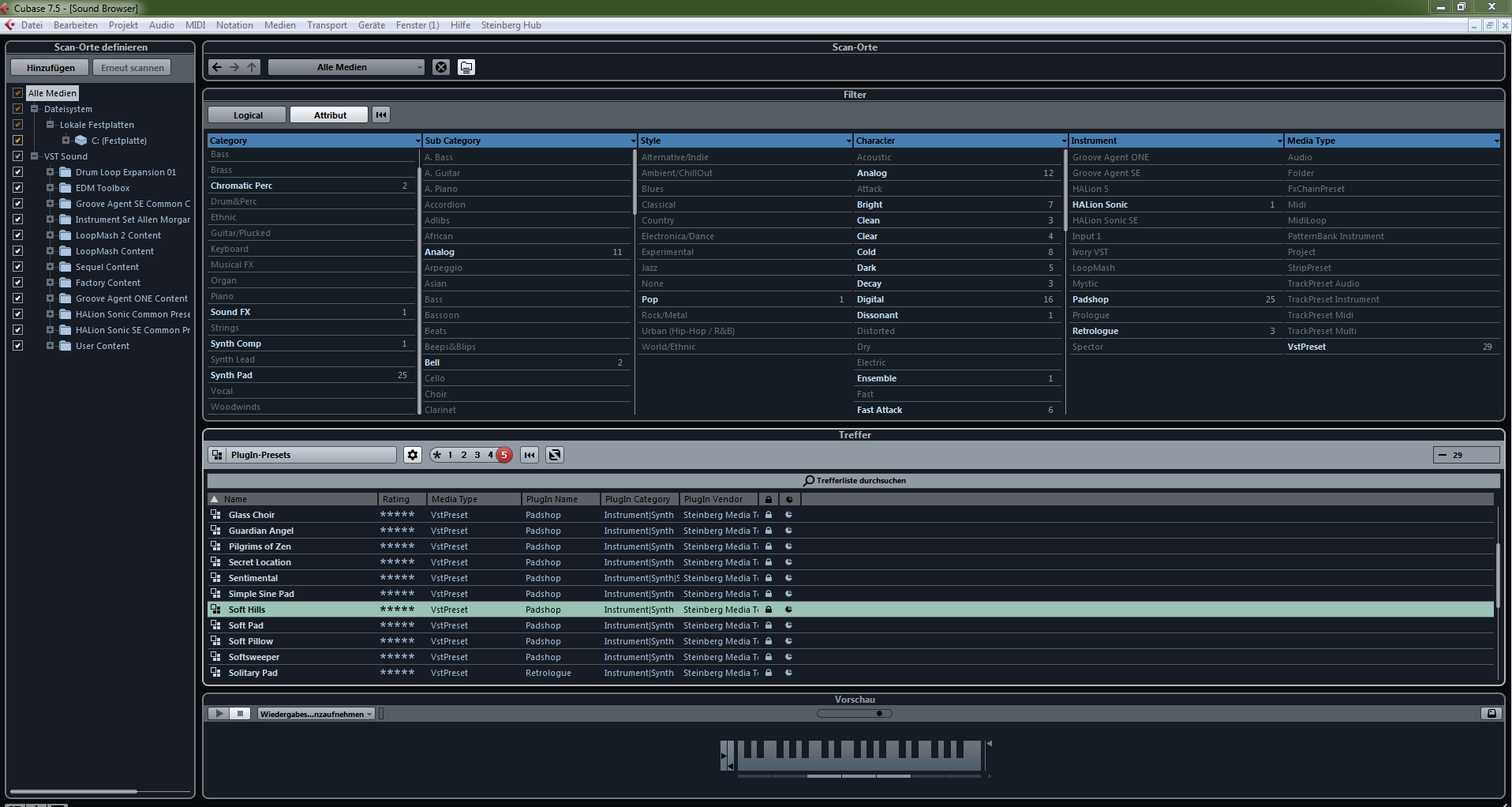Open the MIDI menu

coord(195,25)
